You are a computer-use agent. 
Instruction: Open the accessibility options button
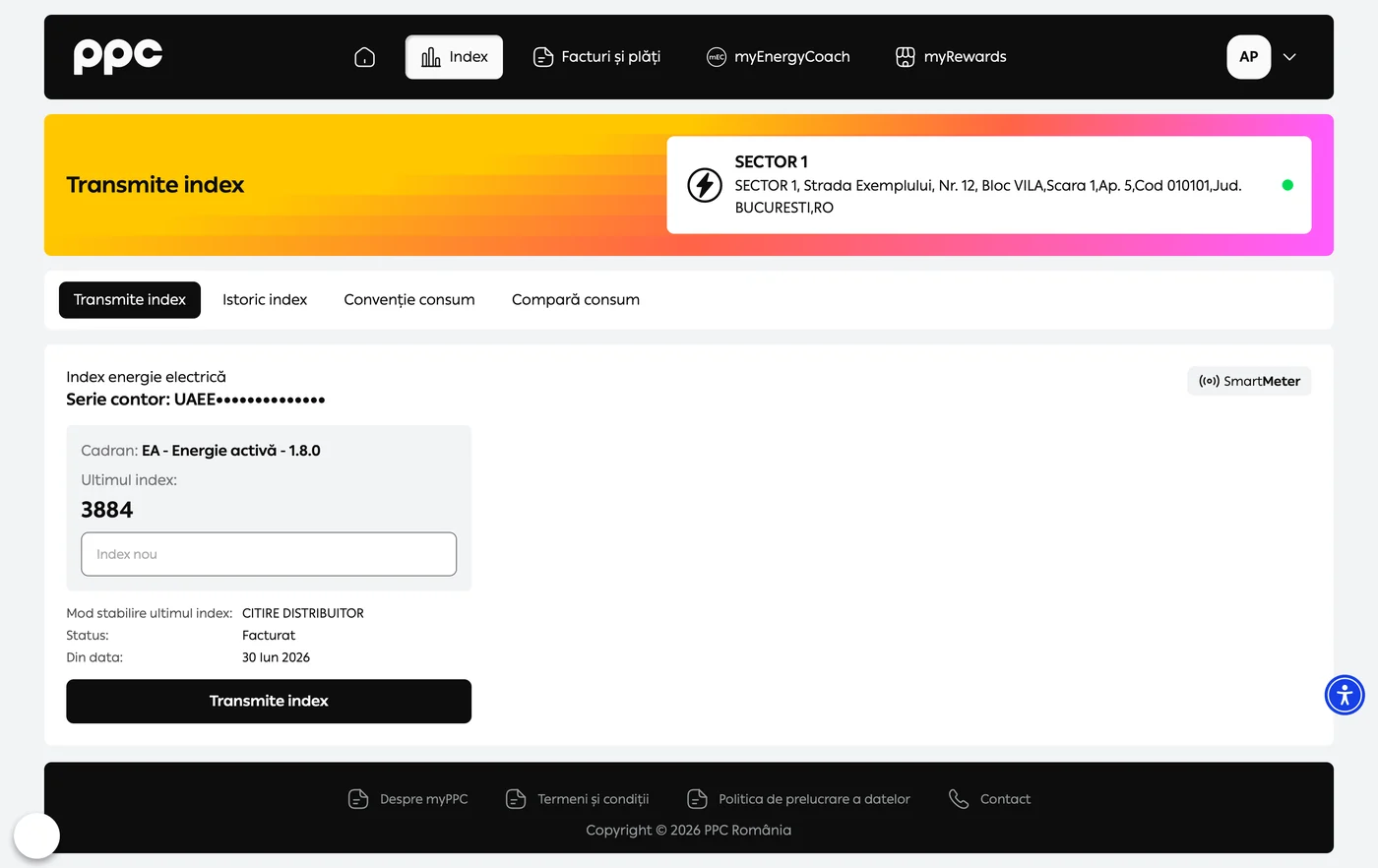click(1345, 695)
